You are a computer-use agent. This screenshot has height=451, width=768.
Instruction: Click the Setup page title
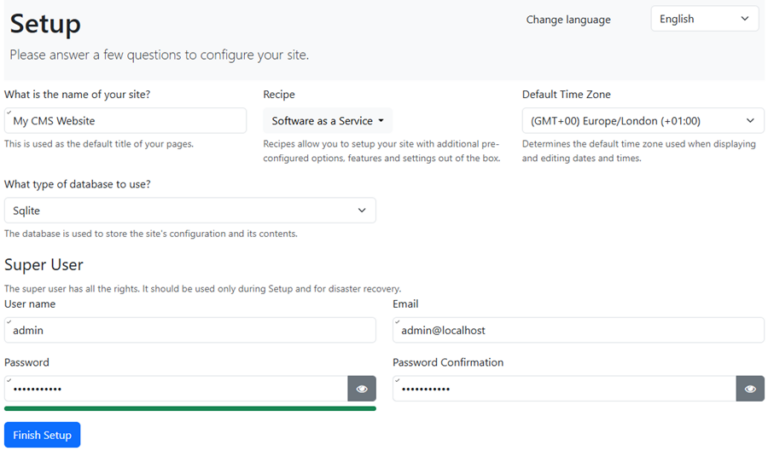tap(45, 24)
